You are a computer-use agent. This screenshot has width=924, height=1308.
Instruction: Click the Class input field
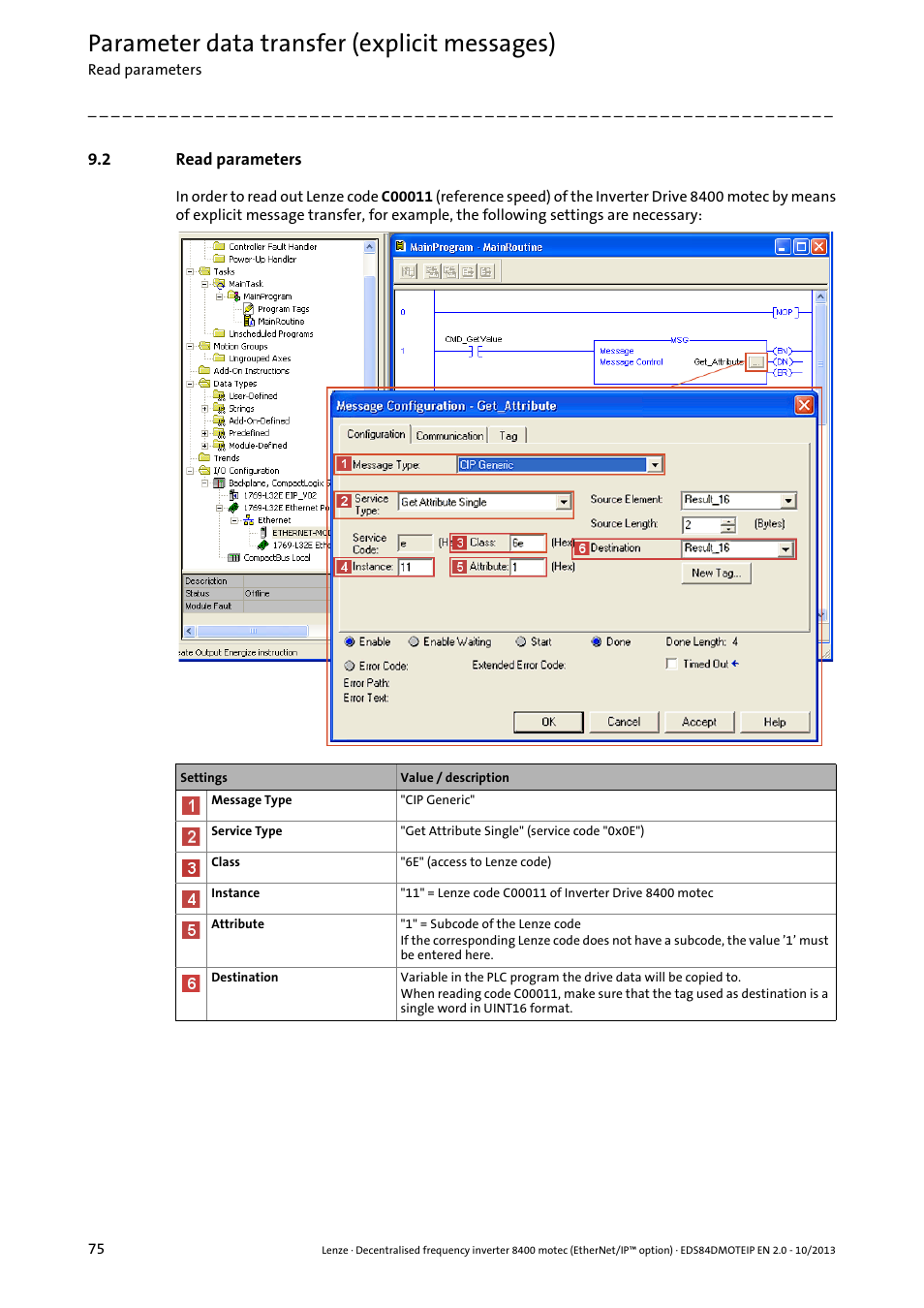point(528,543)
